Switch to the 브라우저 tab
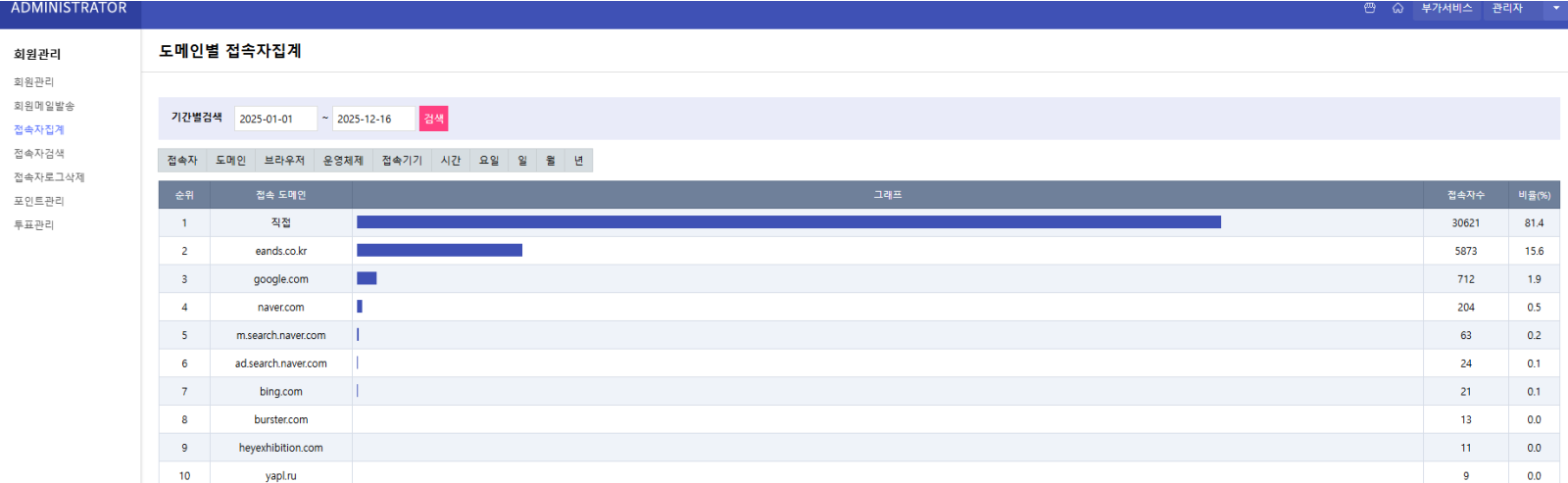This screenshot has height=483, width=1568. click(x=284, y=161)
